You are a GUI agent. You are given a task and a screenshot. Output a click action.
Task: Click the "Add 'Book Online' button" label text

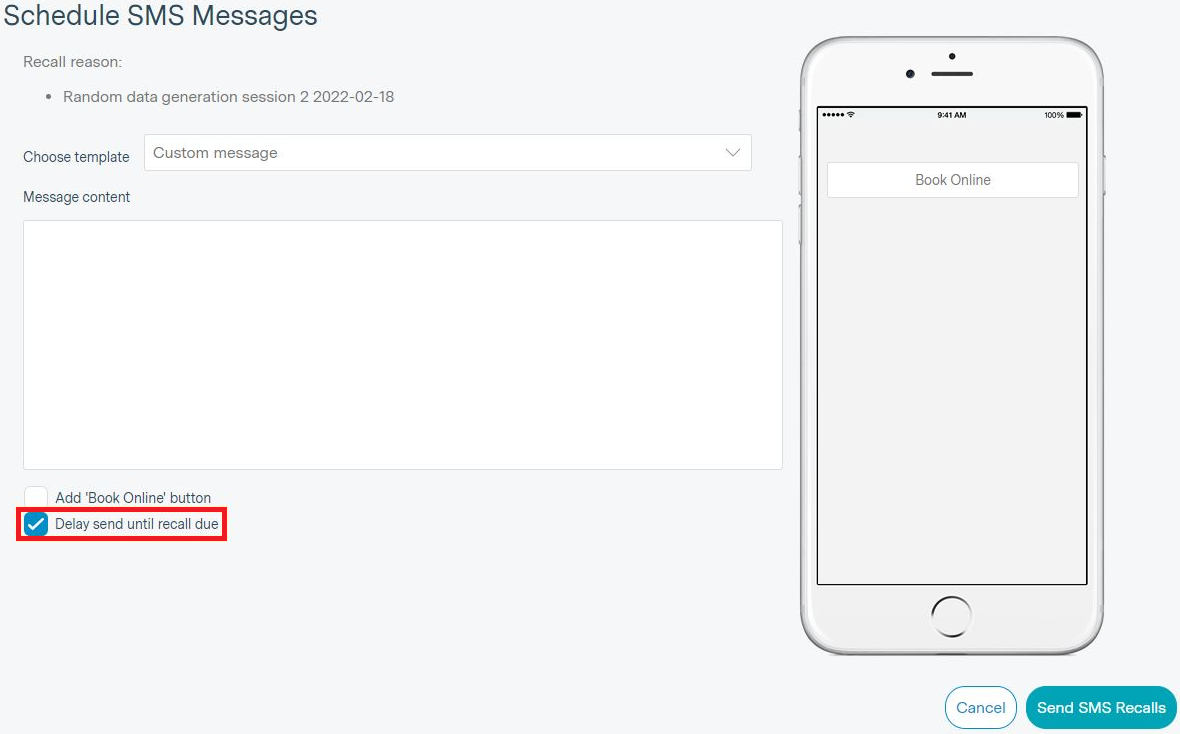tap(133, 498)
